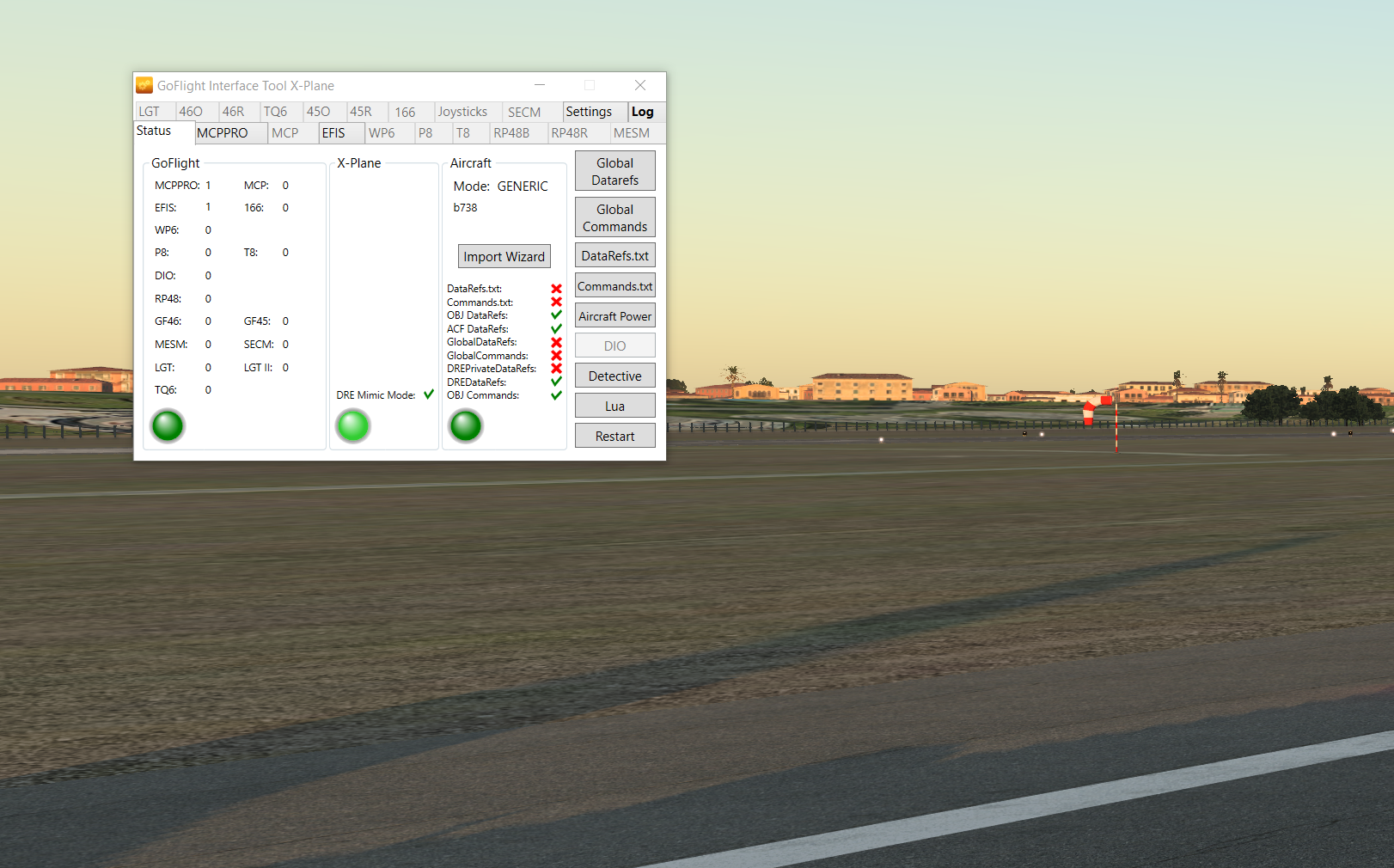The width and height of the screenshot is (1394, 868).
Task: Open the Settings tab
Action: click(x=589, y=112)
